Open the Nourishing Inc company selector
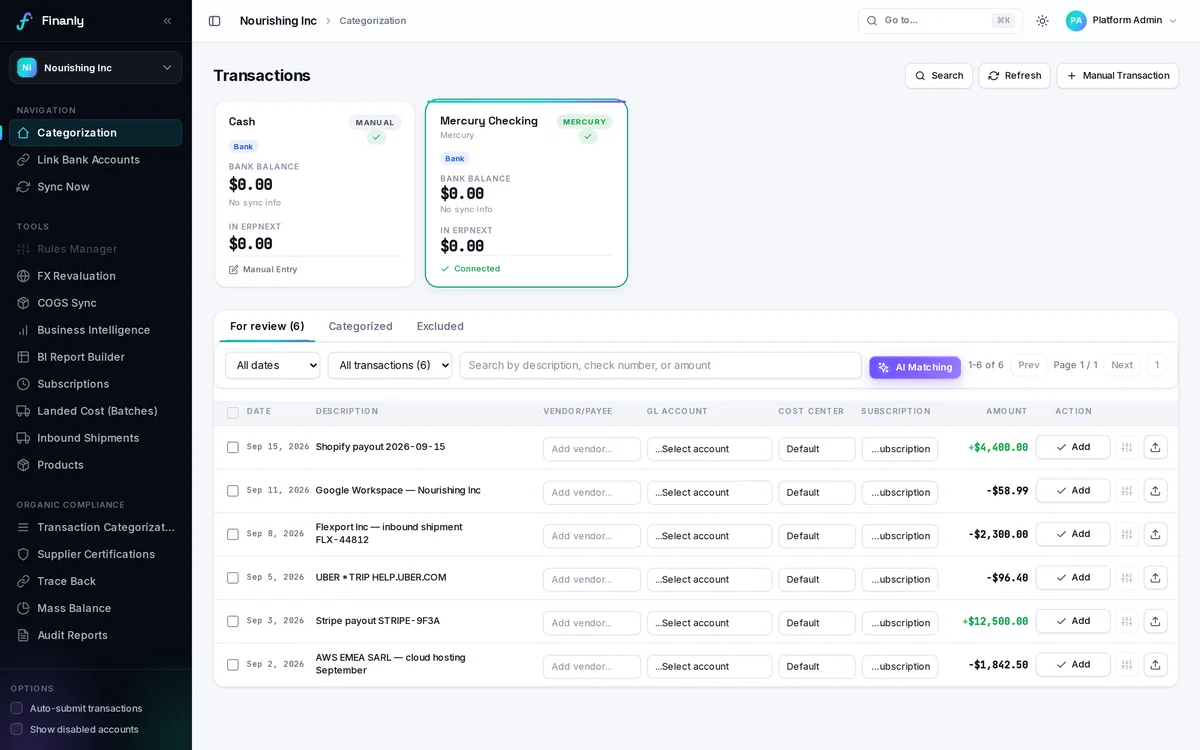 [x=96, y=68]
